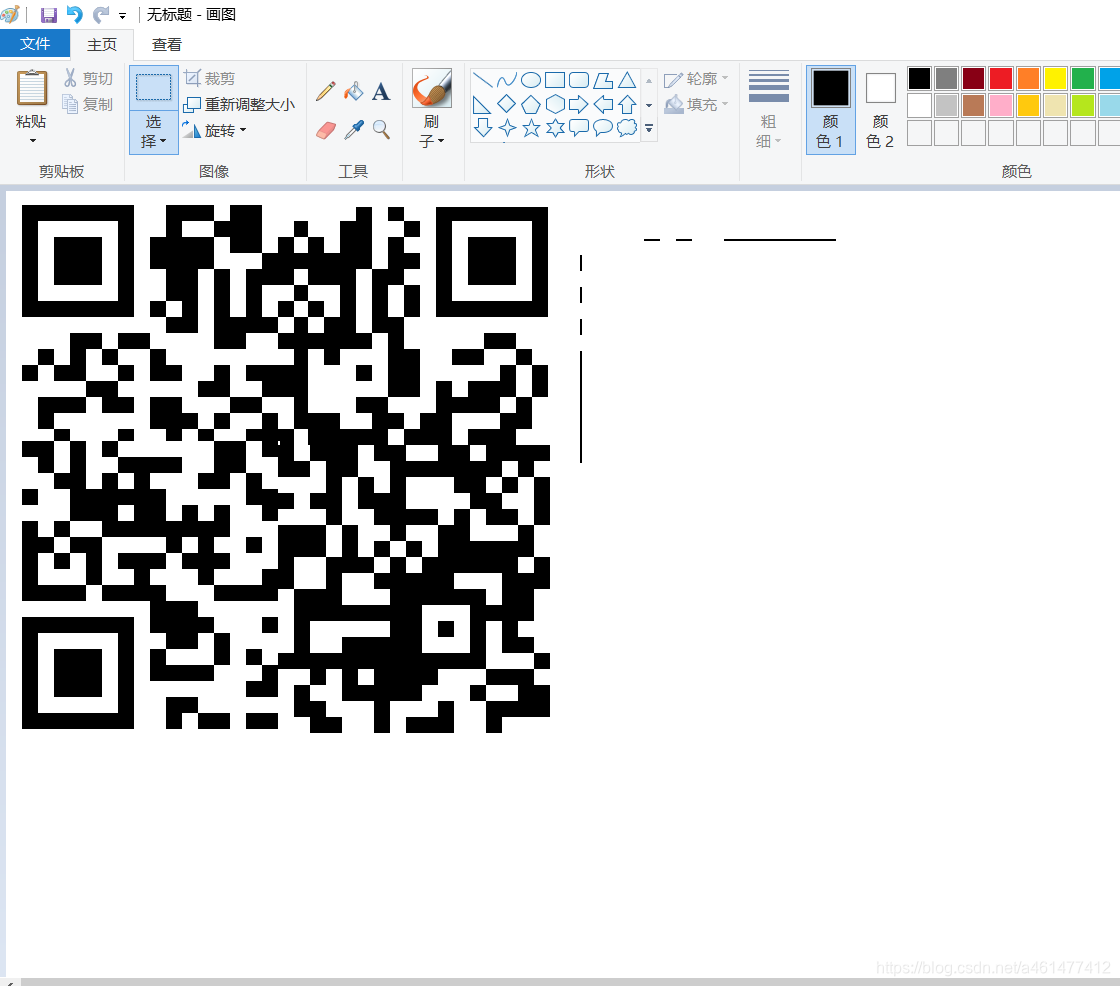The image size is (1120, 986).
Task: Pick the dark red color swatch
Action: click(x=974, y=78)
